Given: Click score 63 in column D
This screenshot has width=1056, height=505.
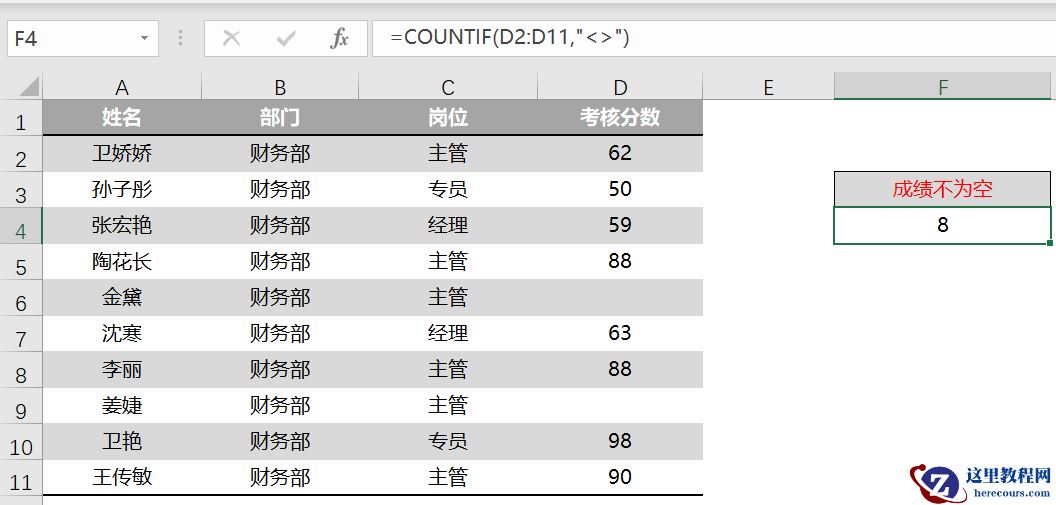Looking at the screenshot, I should click(x=620, y=333).
